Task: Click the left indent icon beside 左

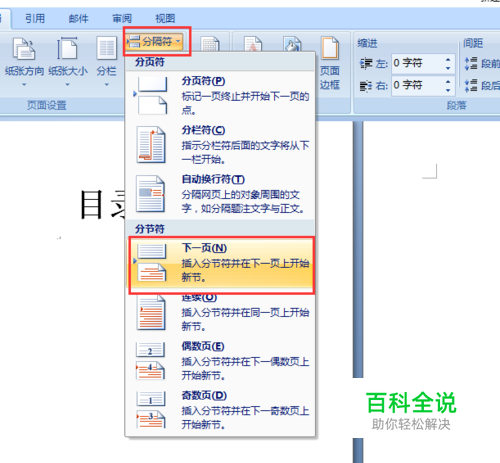Action: pyautogui.click(x=366, y=63)
